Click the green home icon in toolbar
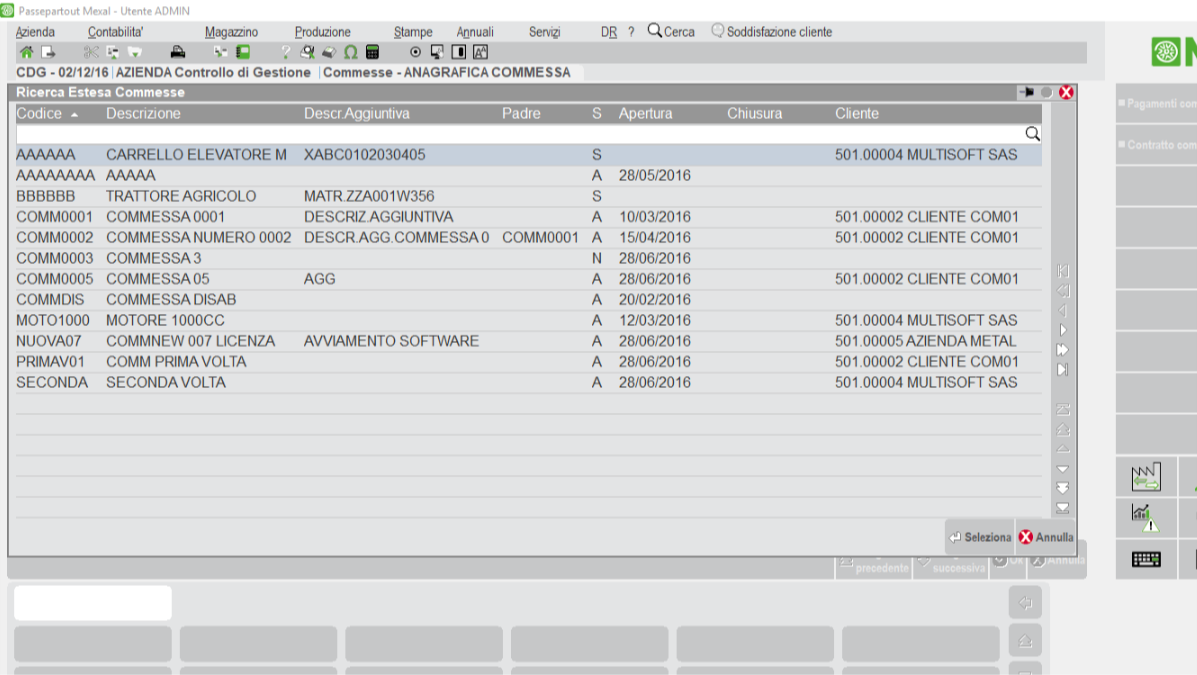 (26, 52)
